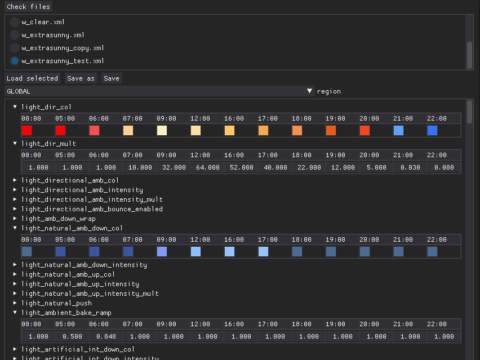Click the Save button

111,79
